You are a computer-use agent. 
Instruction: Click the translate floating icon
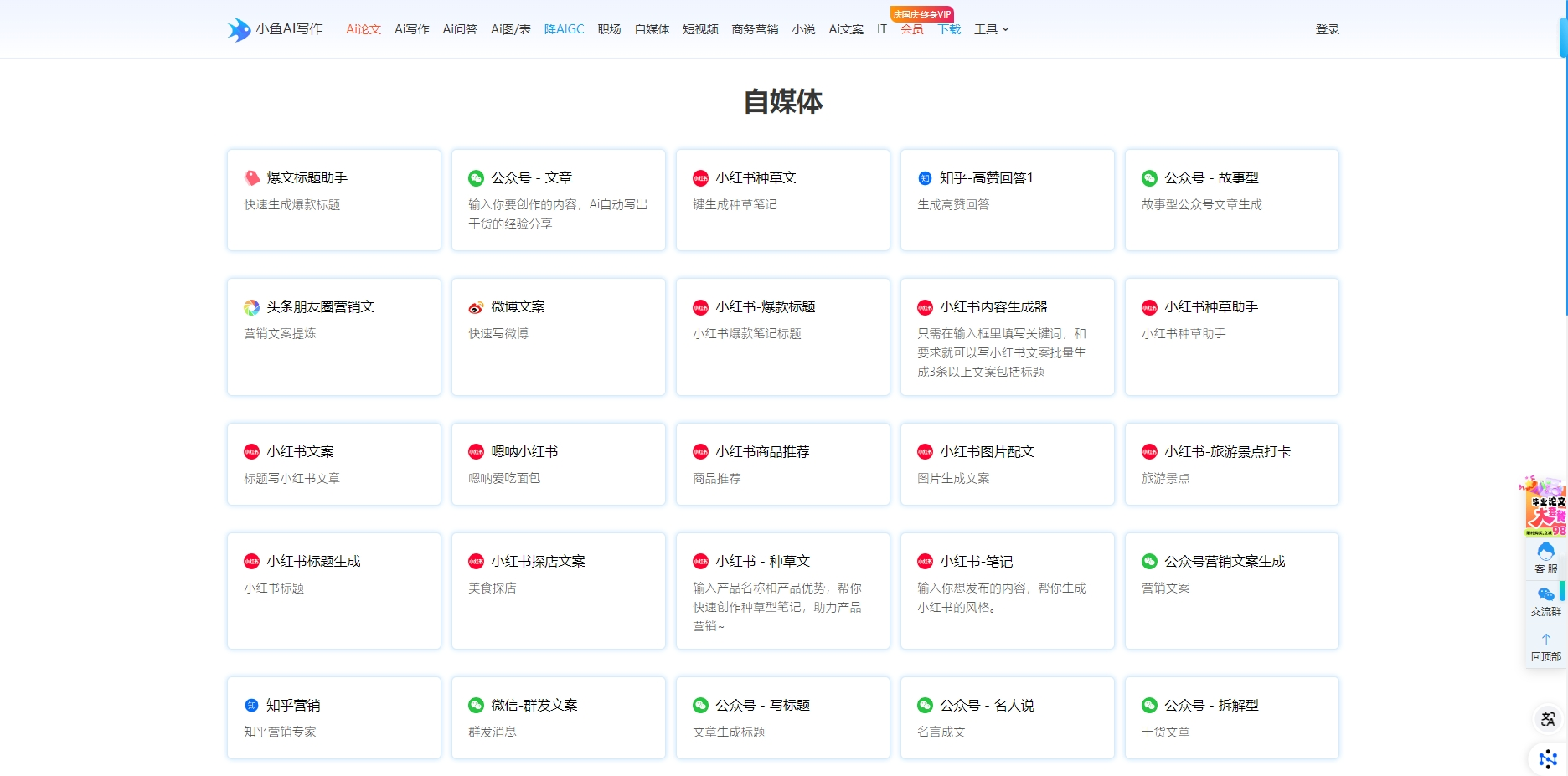1547,719
